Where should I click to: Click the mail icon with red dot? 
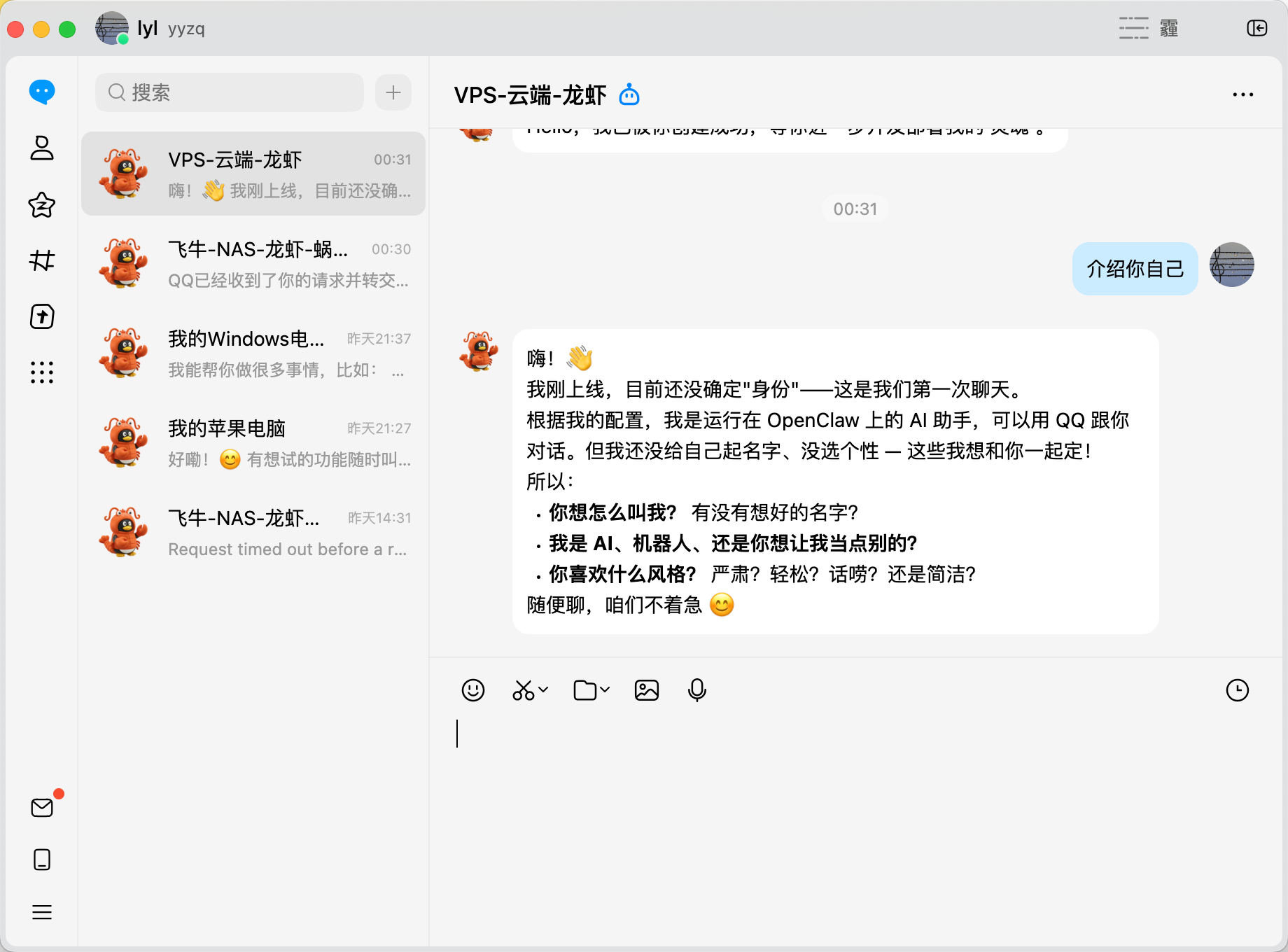coord(42,807)
